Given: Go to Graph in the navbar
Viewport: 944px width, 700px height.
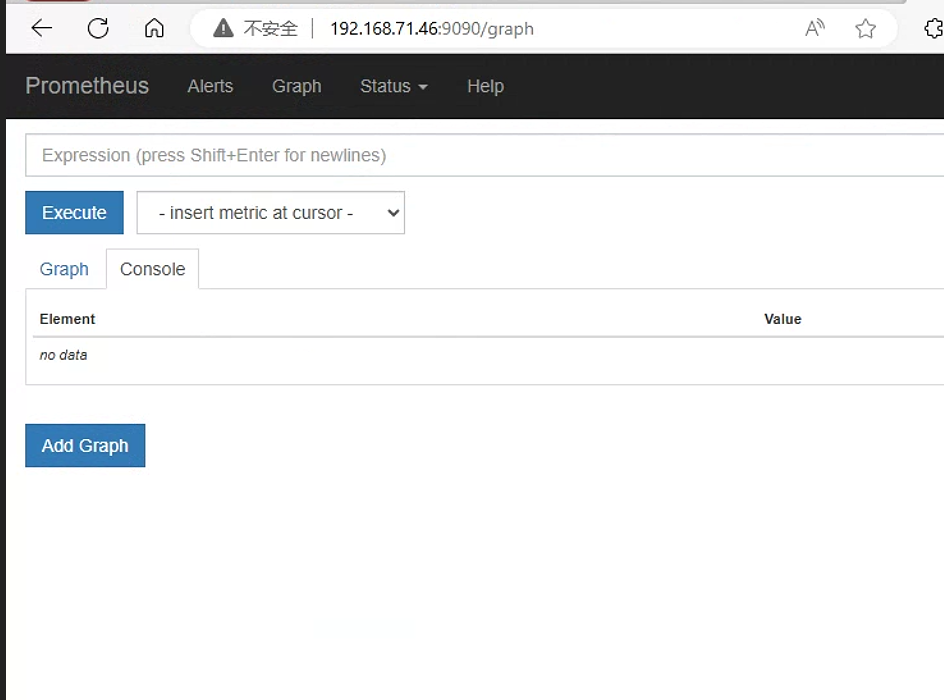Looking at the screenshot, I should pyautogui.click(x=296, y=86).
